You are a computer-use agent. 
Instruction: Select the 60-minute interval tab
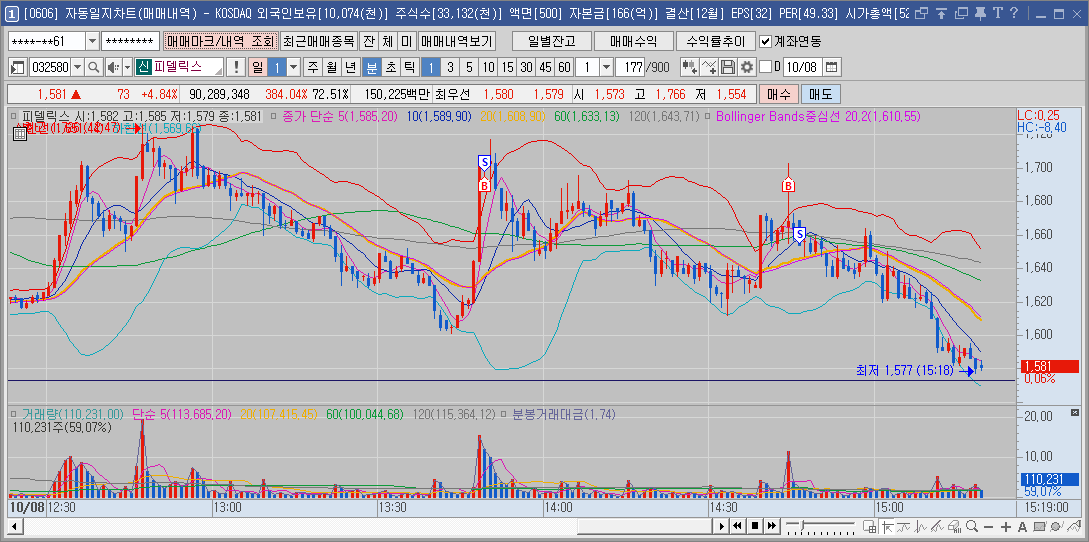click(x=564, y=67)
